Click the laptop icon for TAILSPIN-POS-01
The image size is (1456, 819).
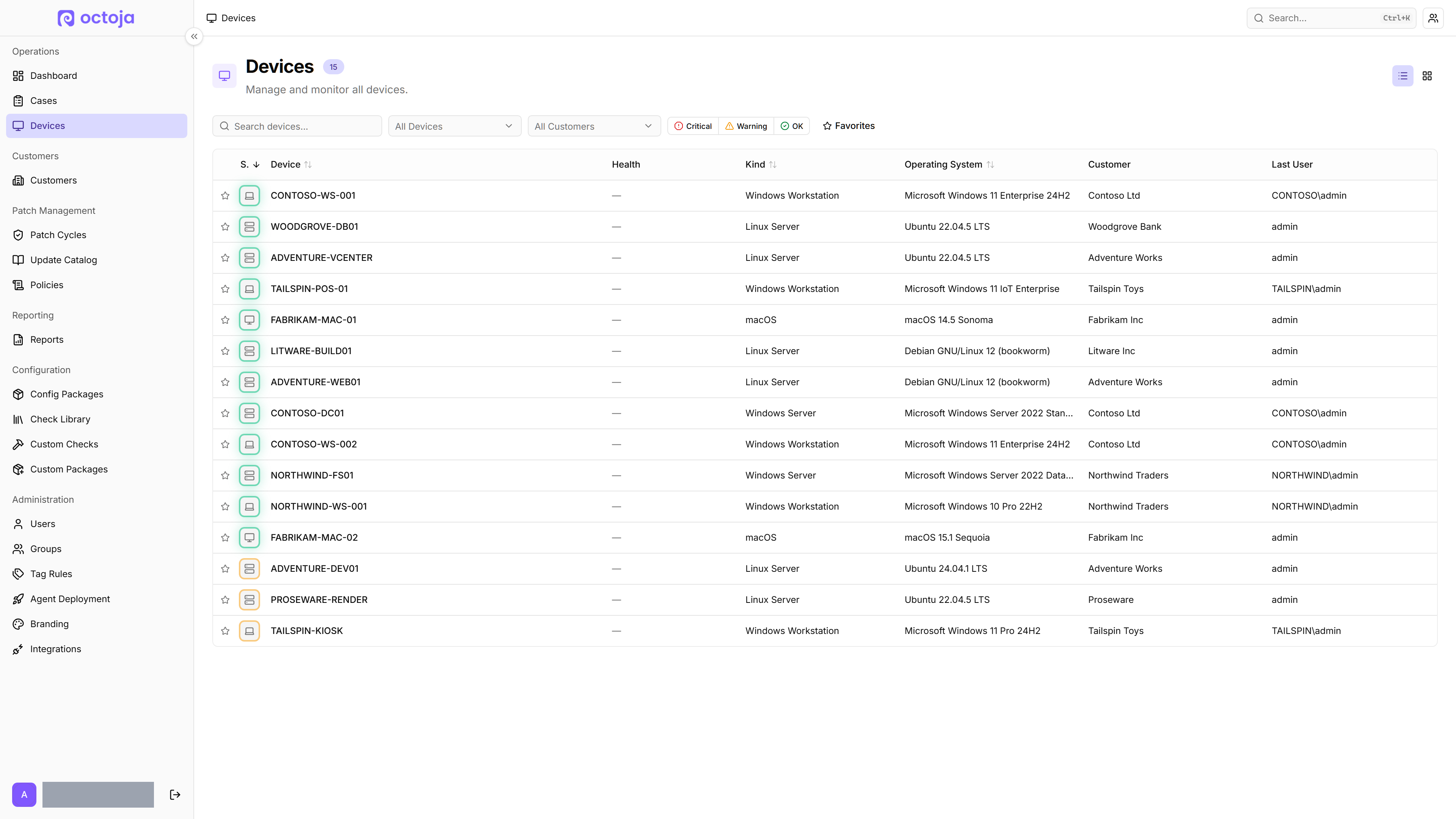click(249, 289)
